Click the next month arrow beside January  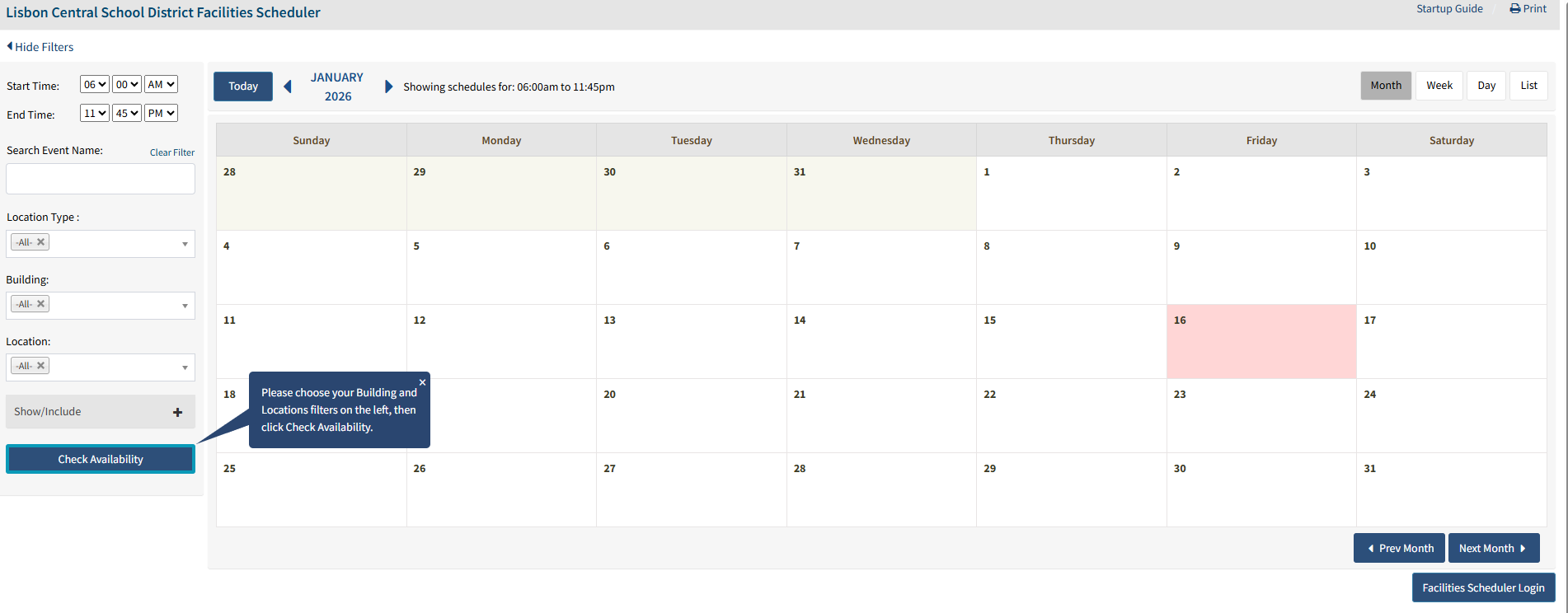pyautogui.click(x=388, y=87)
